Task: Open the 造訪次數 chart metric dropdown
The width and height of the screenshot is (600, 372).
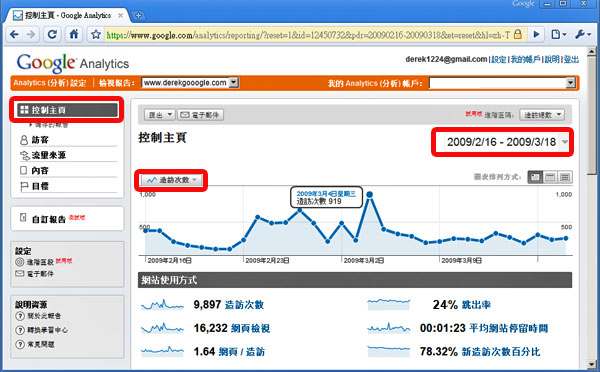Action: (x=171, y=180)
